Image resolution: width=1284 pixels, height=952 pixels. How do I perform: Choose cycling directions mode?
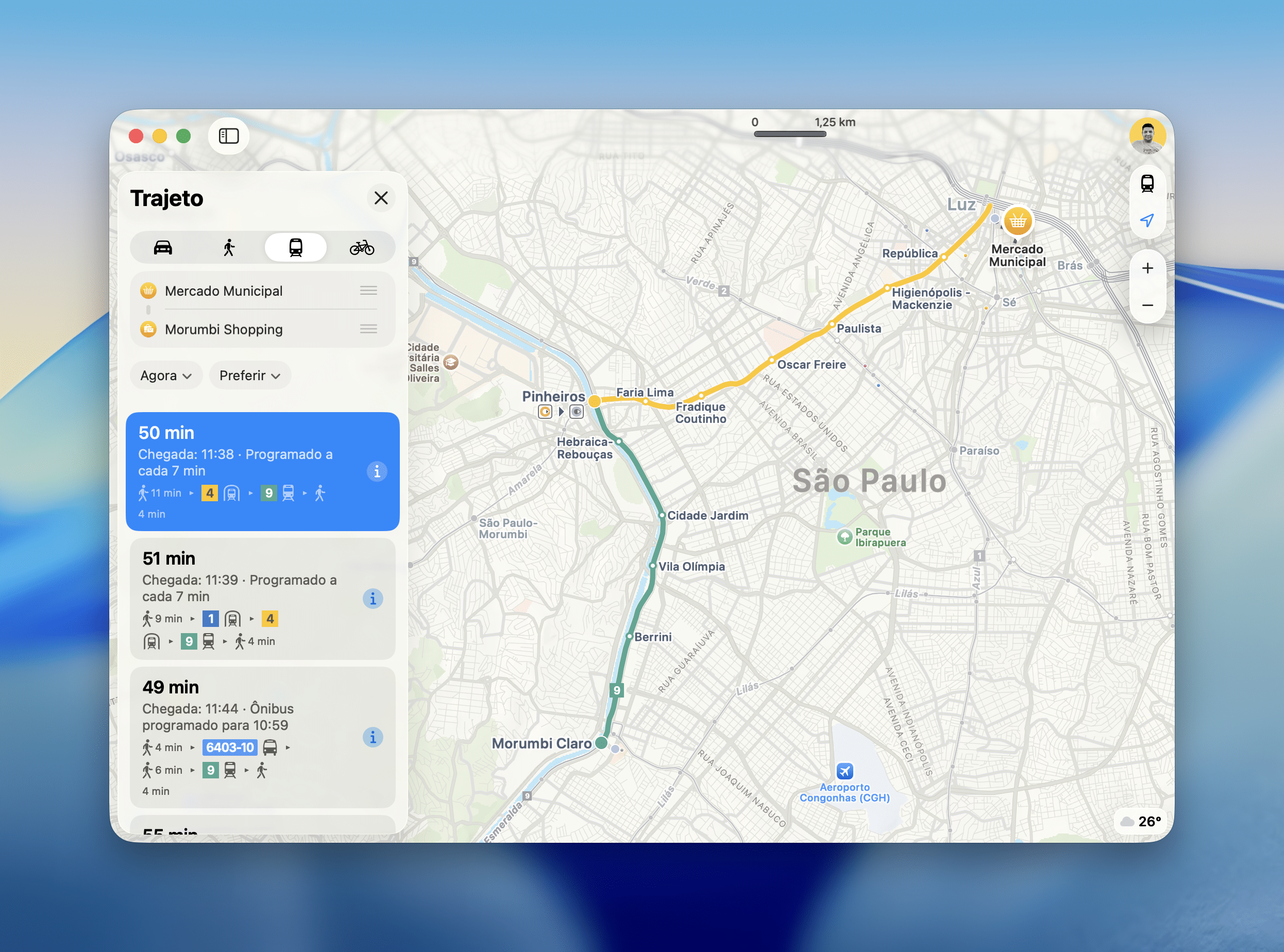point(362,248)
